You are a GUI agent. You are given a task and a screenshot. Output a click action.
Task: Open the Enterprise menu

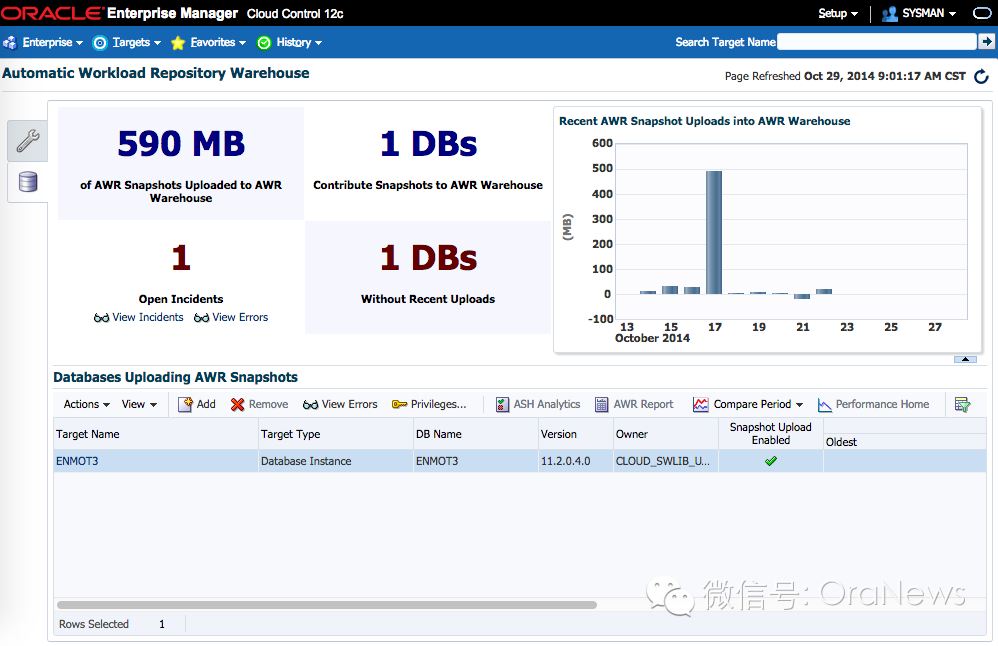[52, 43]
